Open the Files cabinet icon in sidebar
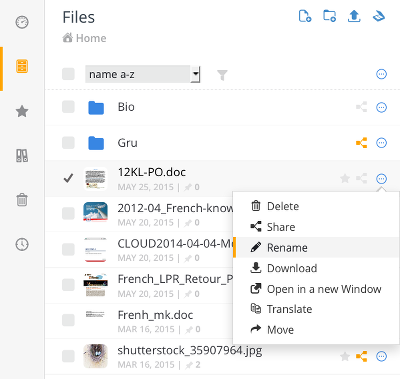 (x=22, y=66)
